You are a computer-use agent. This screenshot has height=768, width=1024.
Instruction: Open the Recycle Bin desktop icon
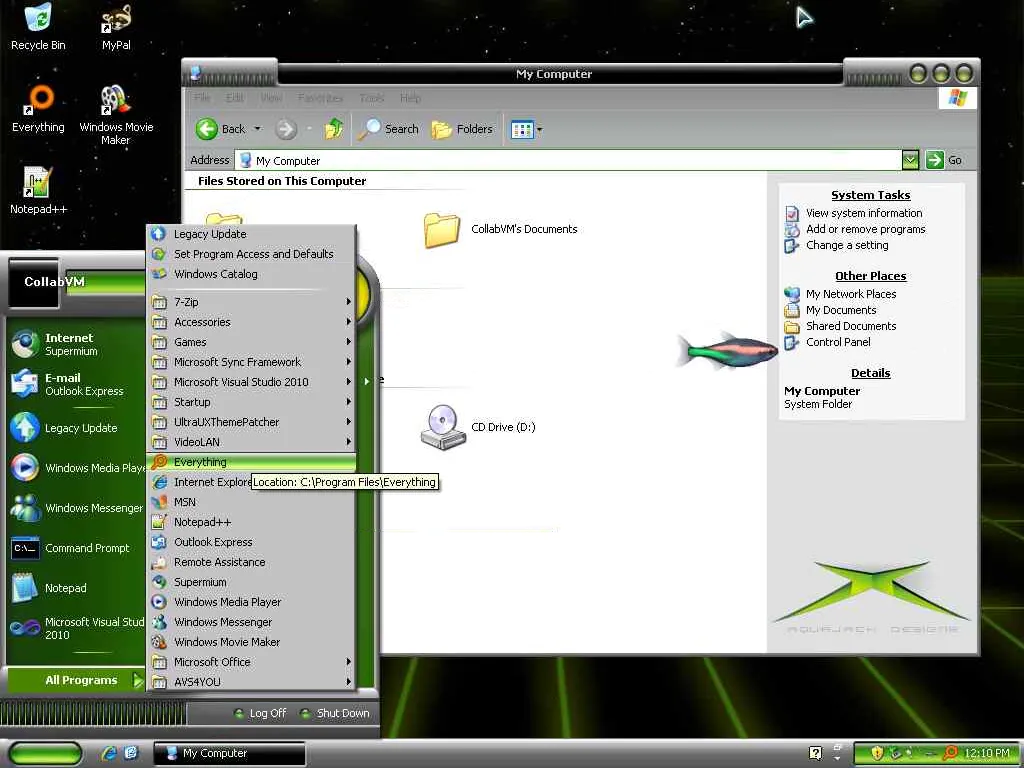[x=38, y=26]
